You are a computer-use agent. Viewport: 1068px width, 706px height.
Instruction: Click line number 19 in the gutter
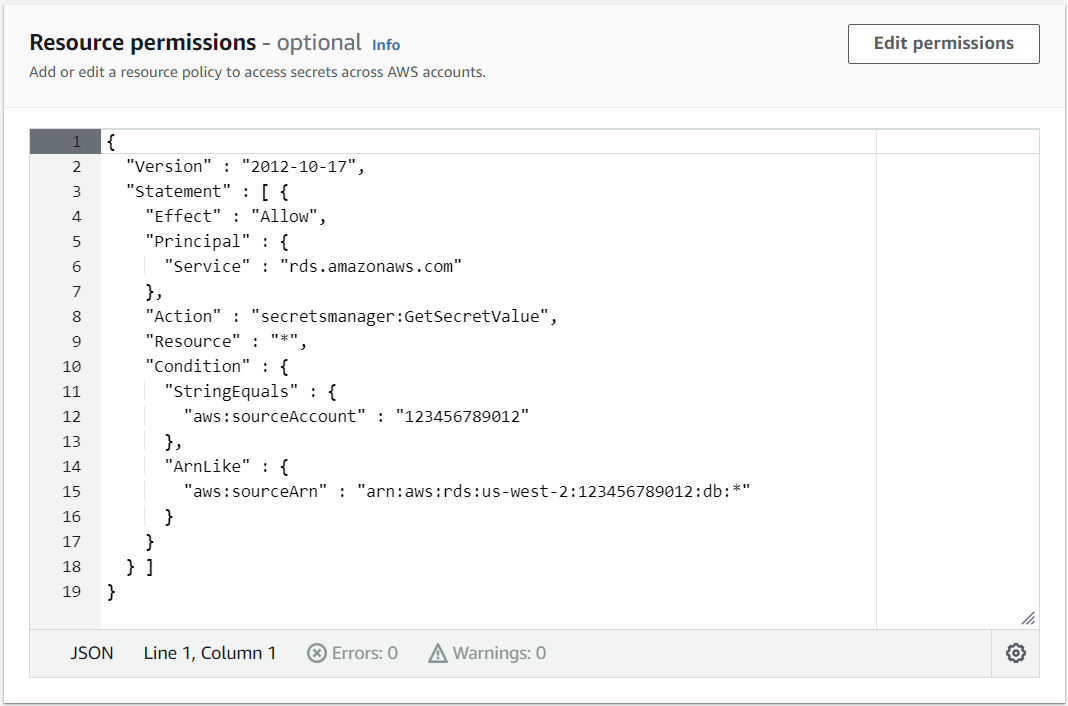coord(72,591)
